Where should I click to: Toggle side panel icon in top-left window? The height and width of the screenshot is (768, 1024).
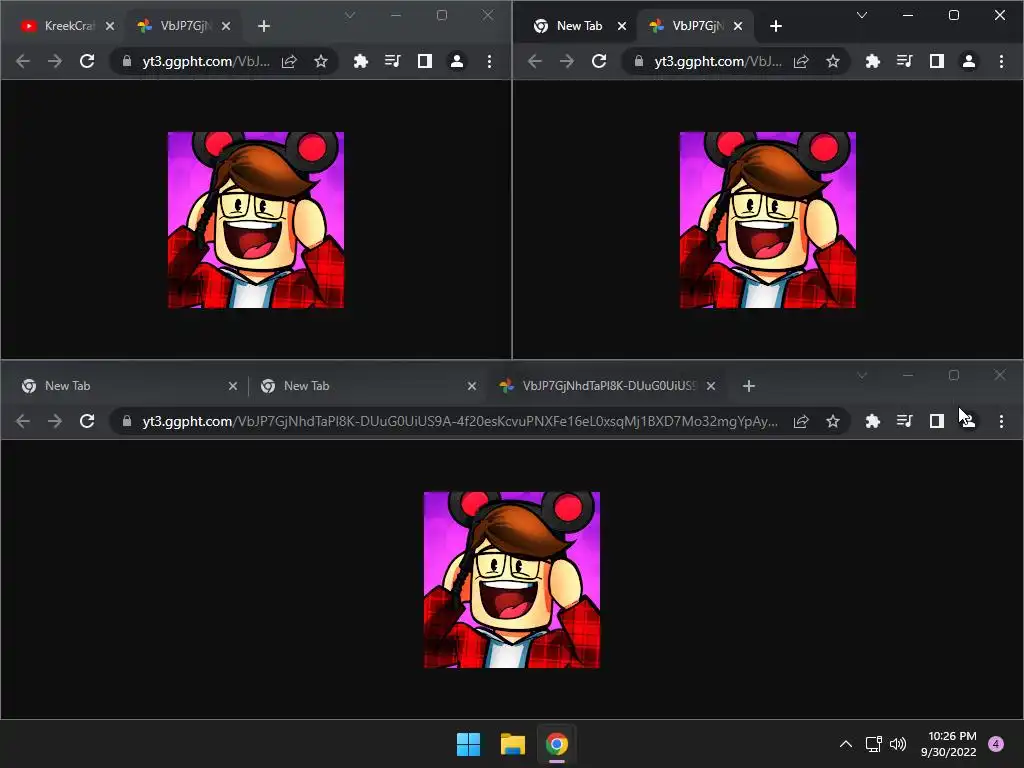pos(424,61)
